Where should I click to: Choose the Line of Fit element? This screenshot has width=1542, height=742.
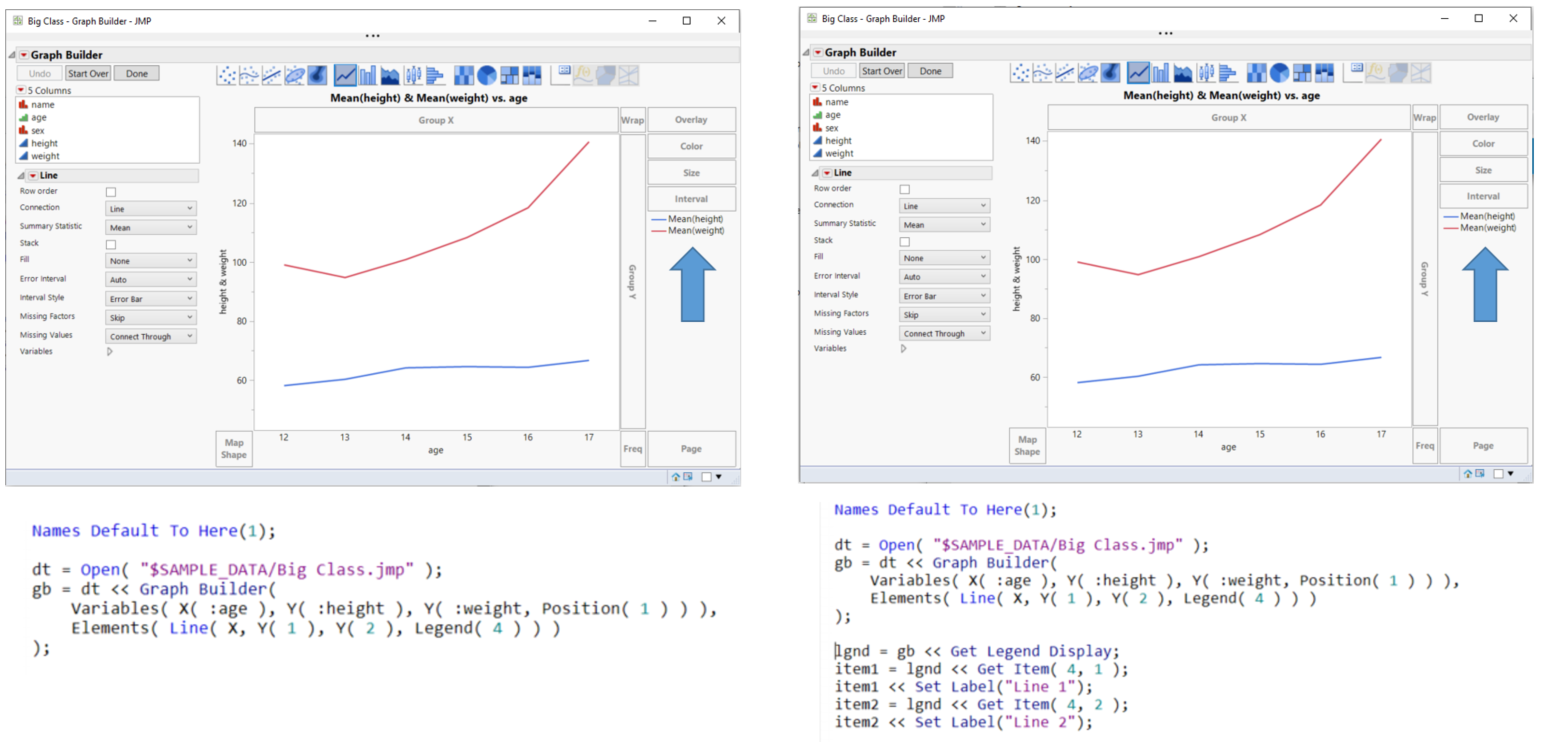[271, 74]
